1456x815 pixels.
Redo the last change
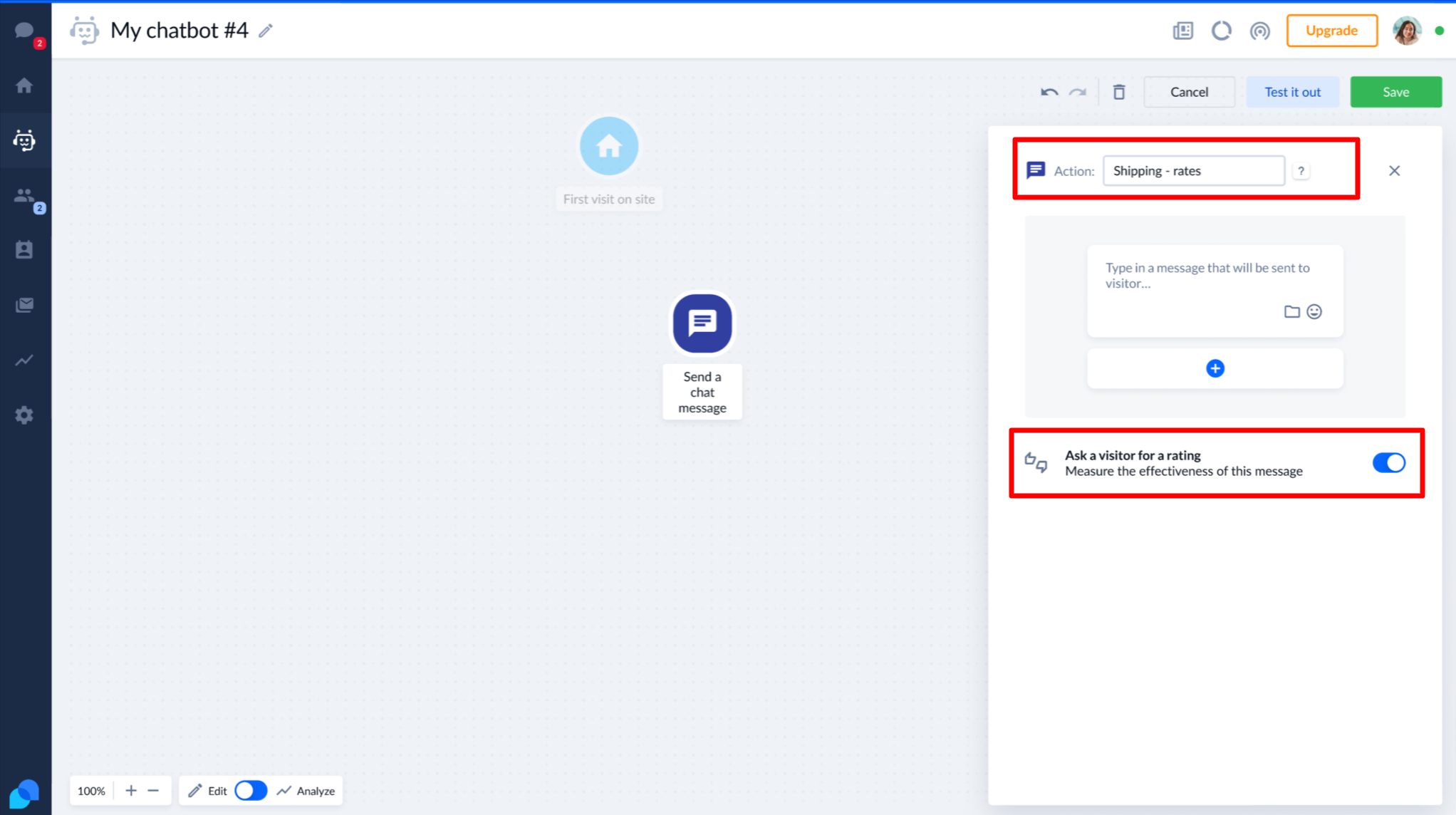click(x=1078, y=92)
